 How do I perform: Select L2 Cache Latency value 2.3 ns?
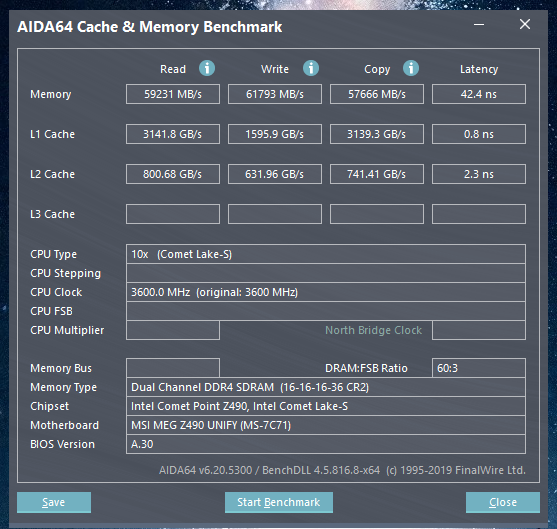point(479,174)
